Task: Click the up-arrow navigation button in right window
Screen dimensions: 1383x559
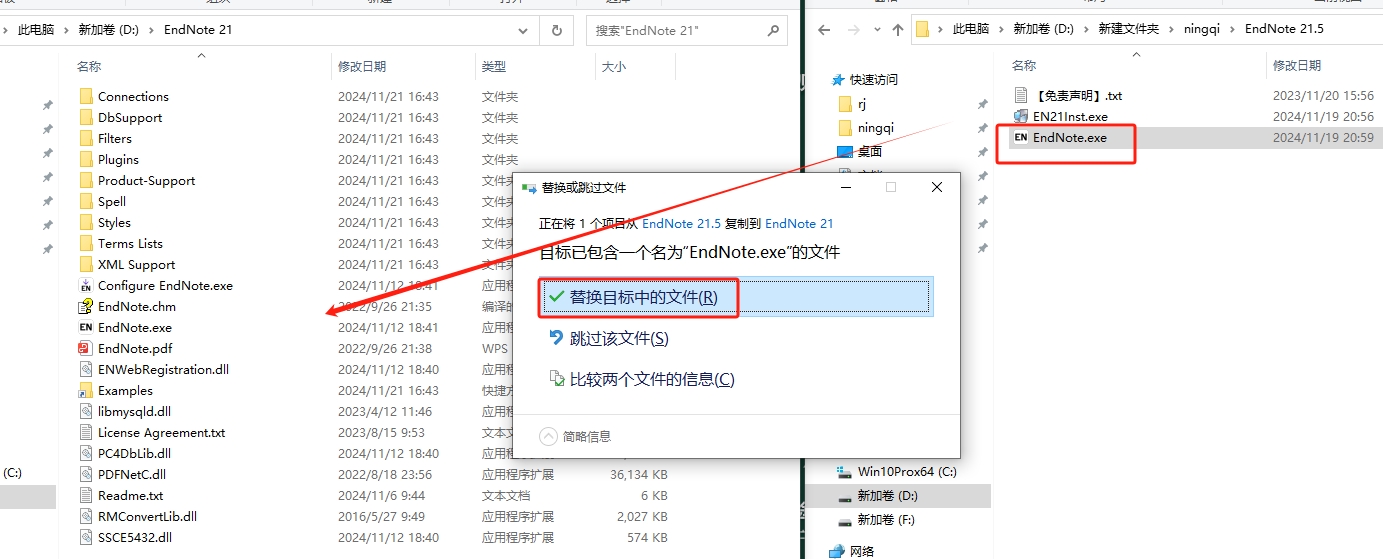Action: point(898,29)
